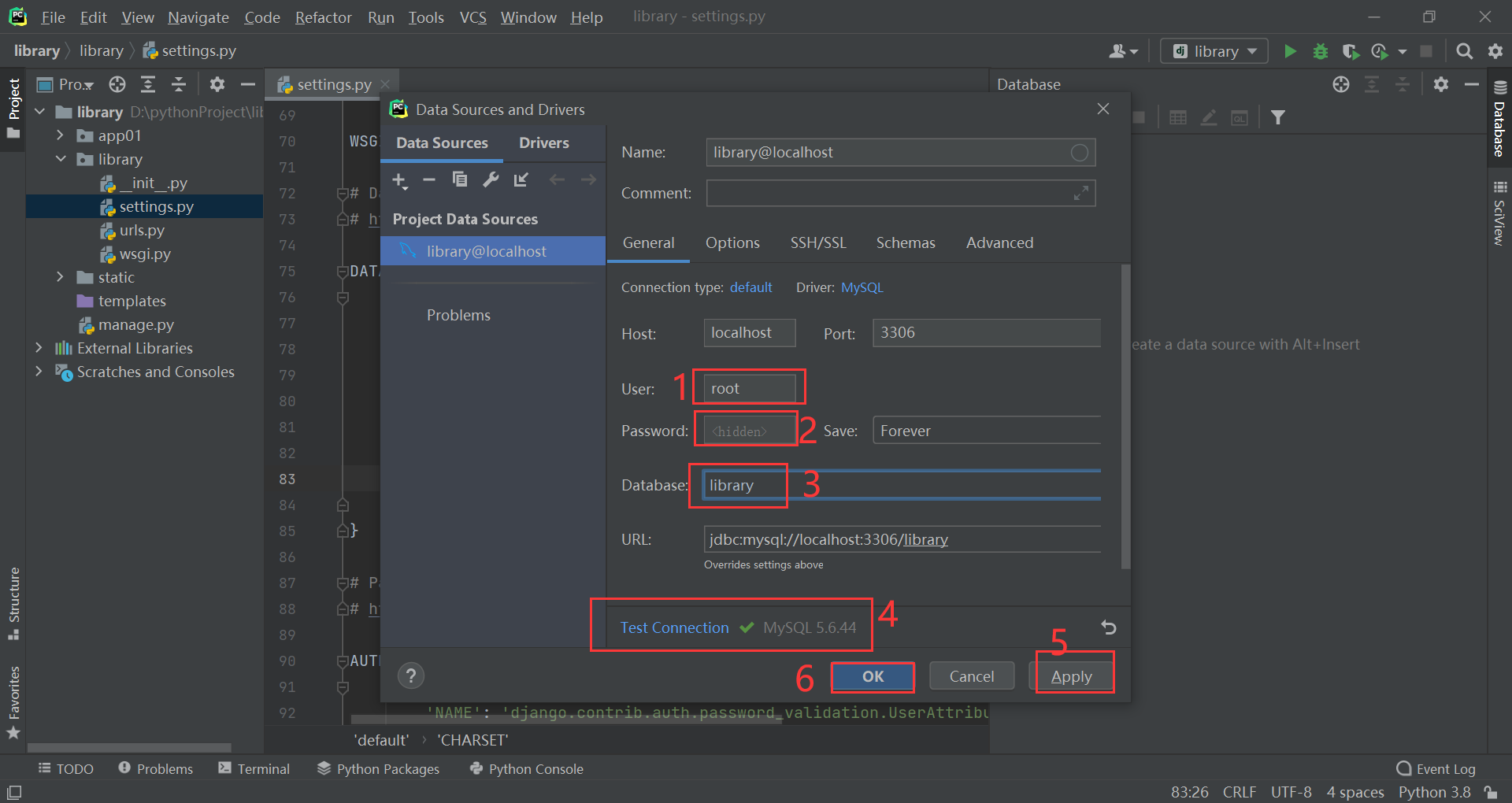Select library@localhost data source entry

tap(493, 251)
